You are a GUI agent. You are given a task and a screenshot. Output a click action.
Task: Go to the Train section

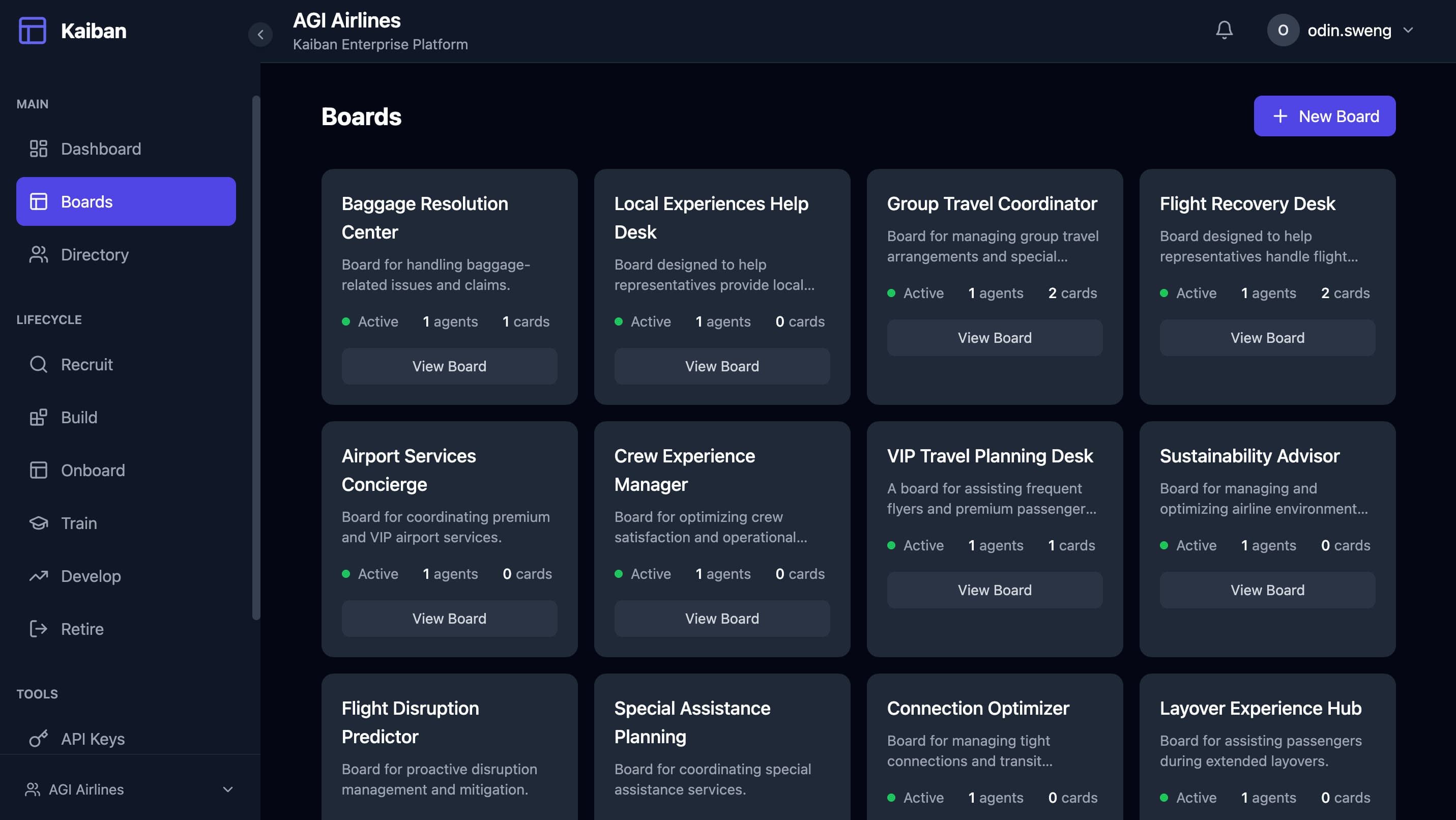tap(126, 523)
